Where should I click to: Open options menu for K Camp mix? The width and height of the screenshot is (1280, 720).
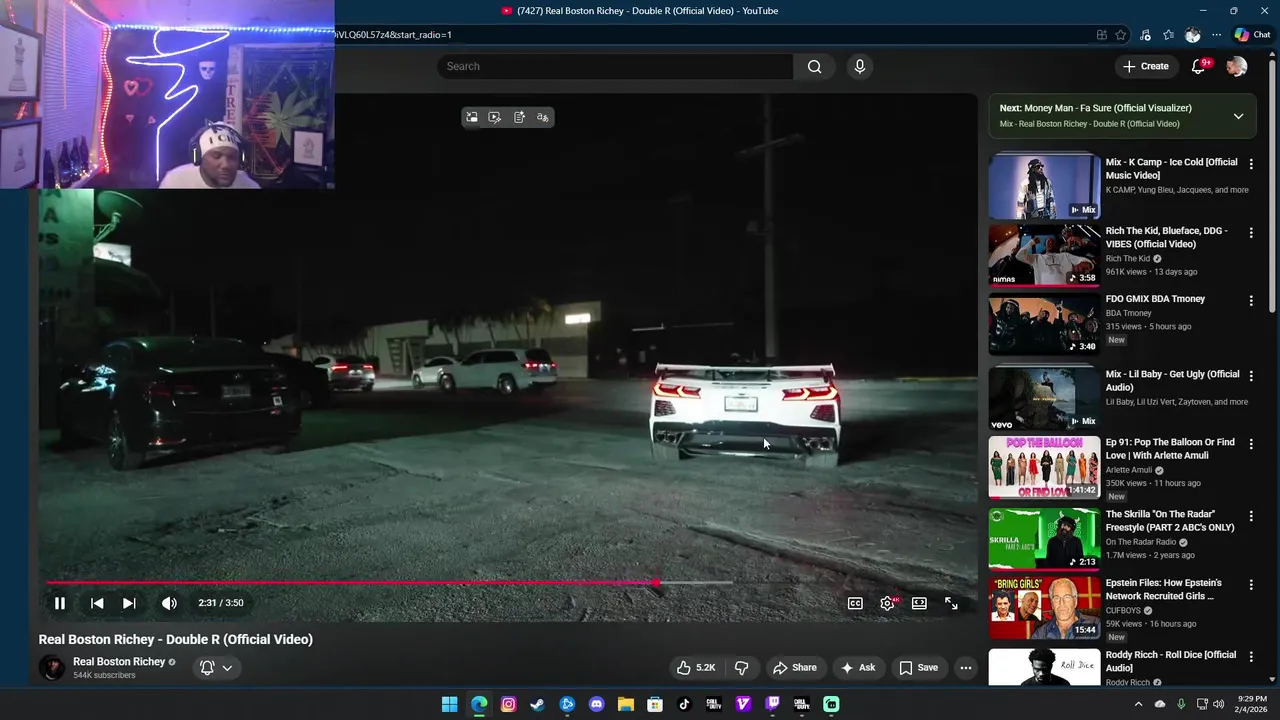[1251, 164]
